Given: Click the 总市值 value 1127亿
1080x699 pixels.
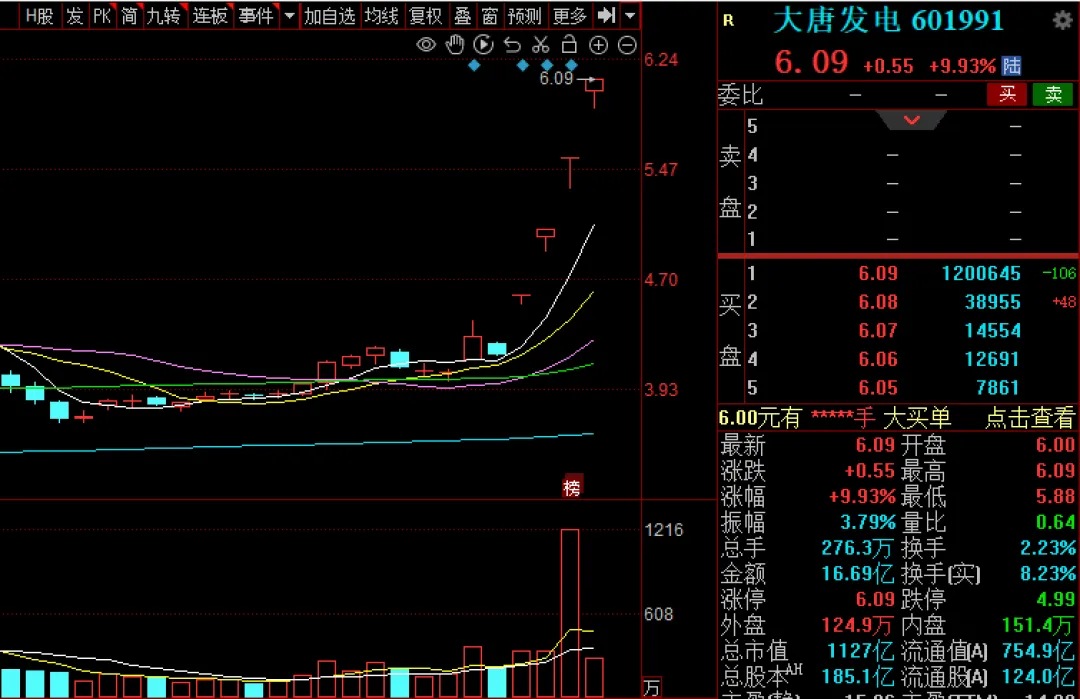Looking at the screenshot, I should pos(860,651).
